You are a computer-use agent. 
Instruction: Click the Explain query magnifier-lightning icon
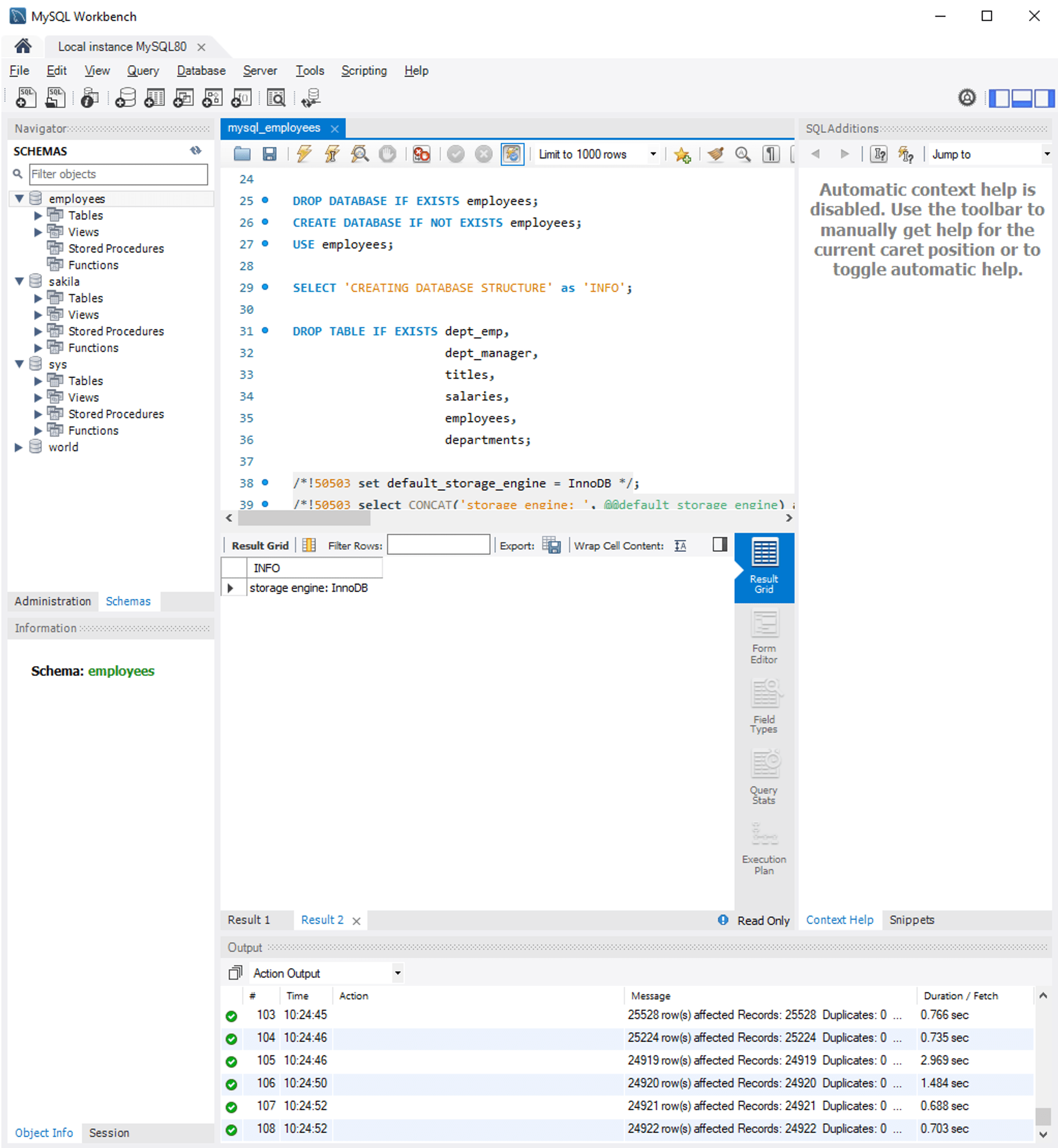pos(360,154)
